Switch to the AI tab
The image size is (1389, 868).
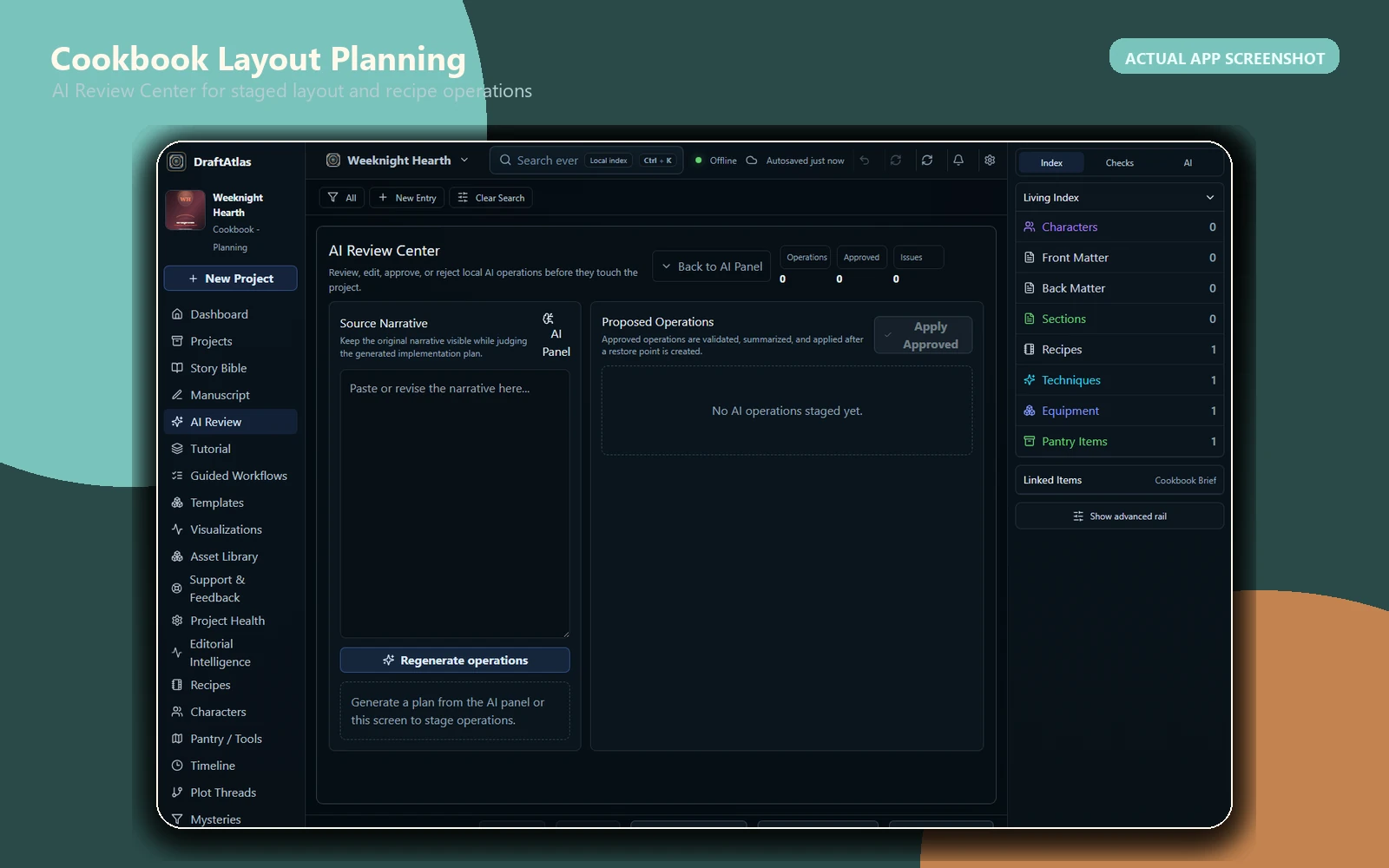[x=1188, y=163]
